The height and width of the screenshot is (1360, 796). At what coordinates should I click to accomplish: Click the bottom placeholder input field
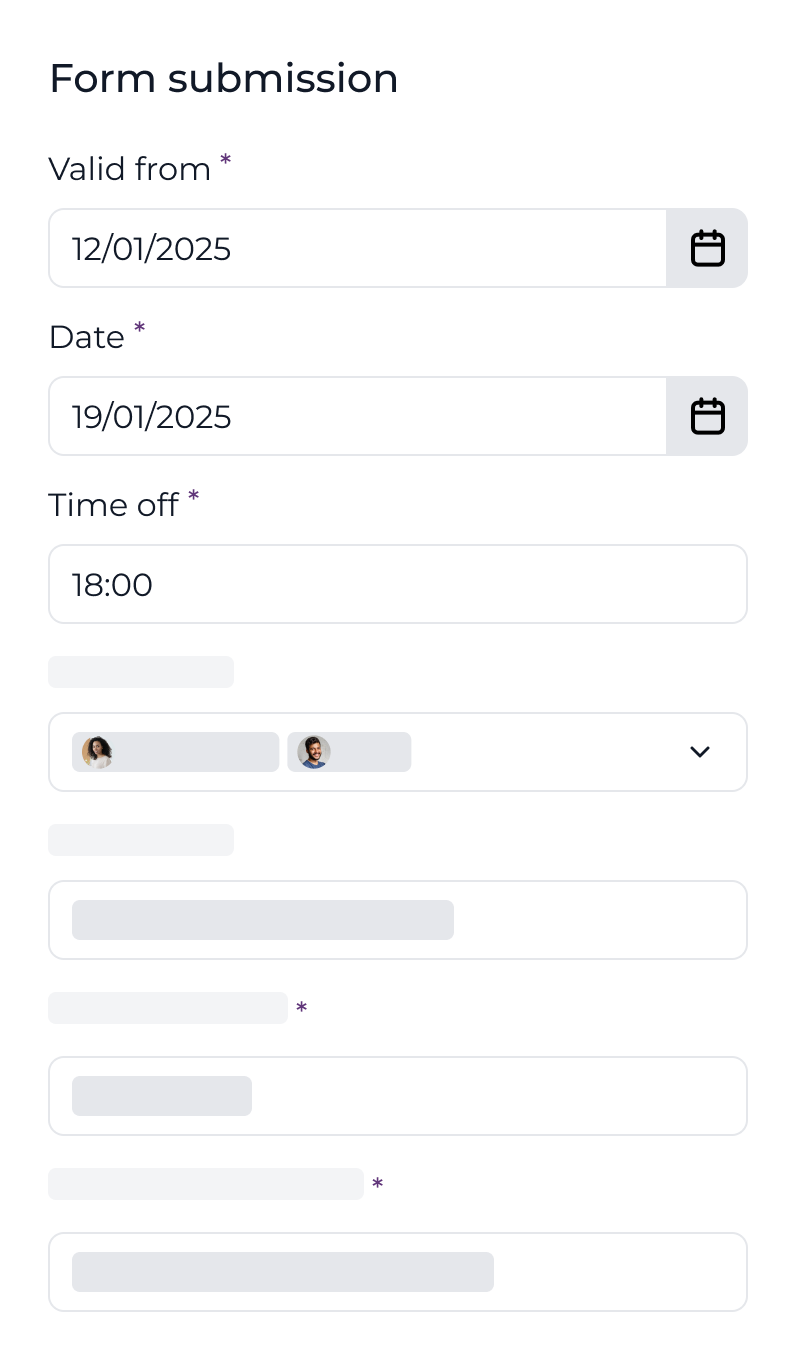point(398,1271)
